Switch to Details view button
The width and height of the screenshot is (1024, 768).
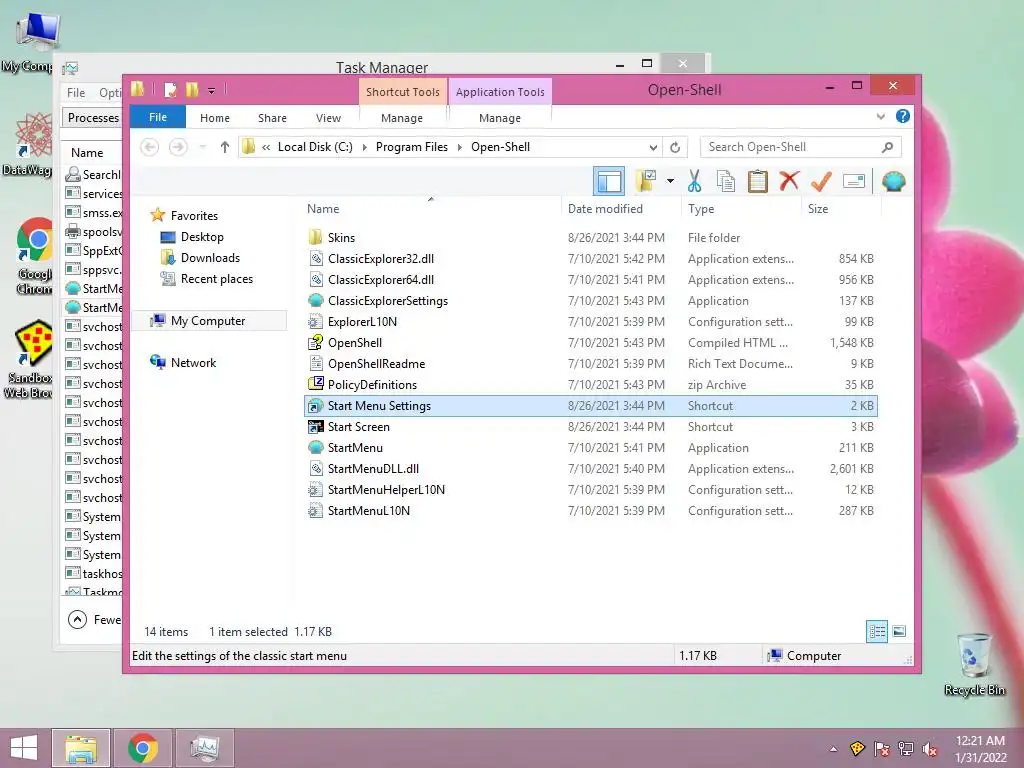(876, 631)
